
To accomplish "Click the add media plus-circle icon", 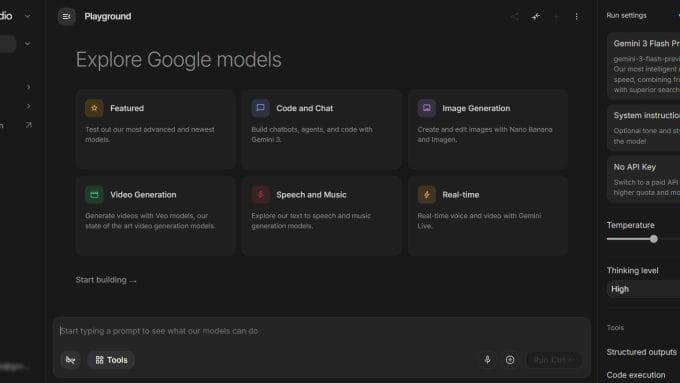I will tap(510, 360).
